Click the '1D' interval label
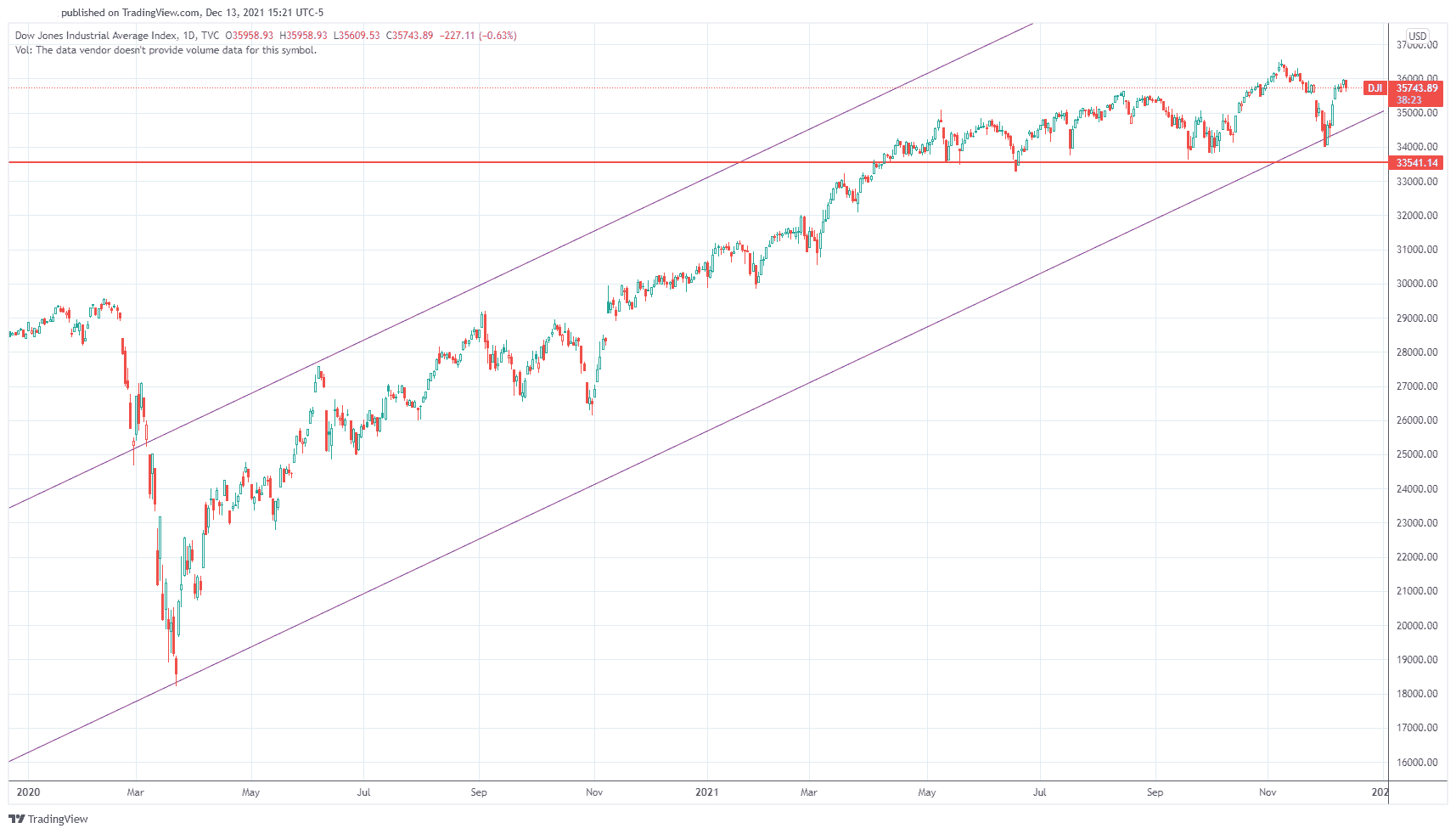The height and width of the screenshot is (834, 1456). pos(188,36)
